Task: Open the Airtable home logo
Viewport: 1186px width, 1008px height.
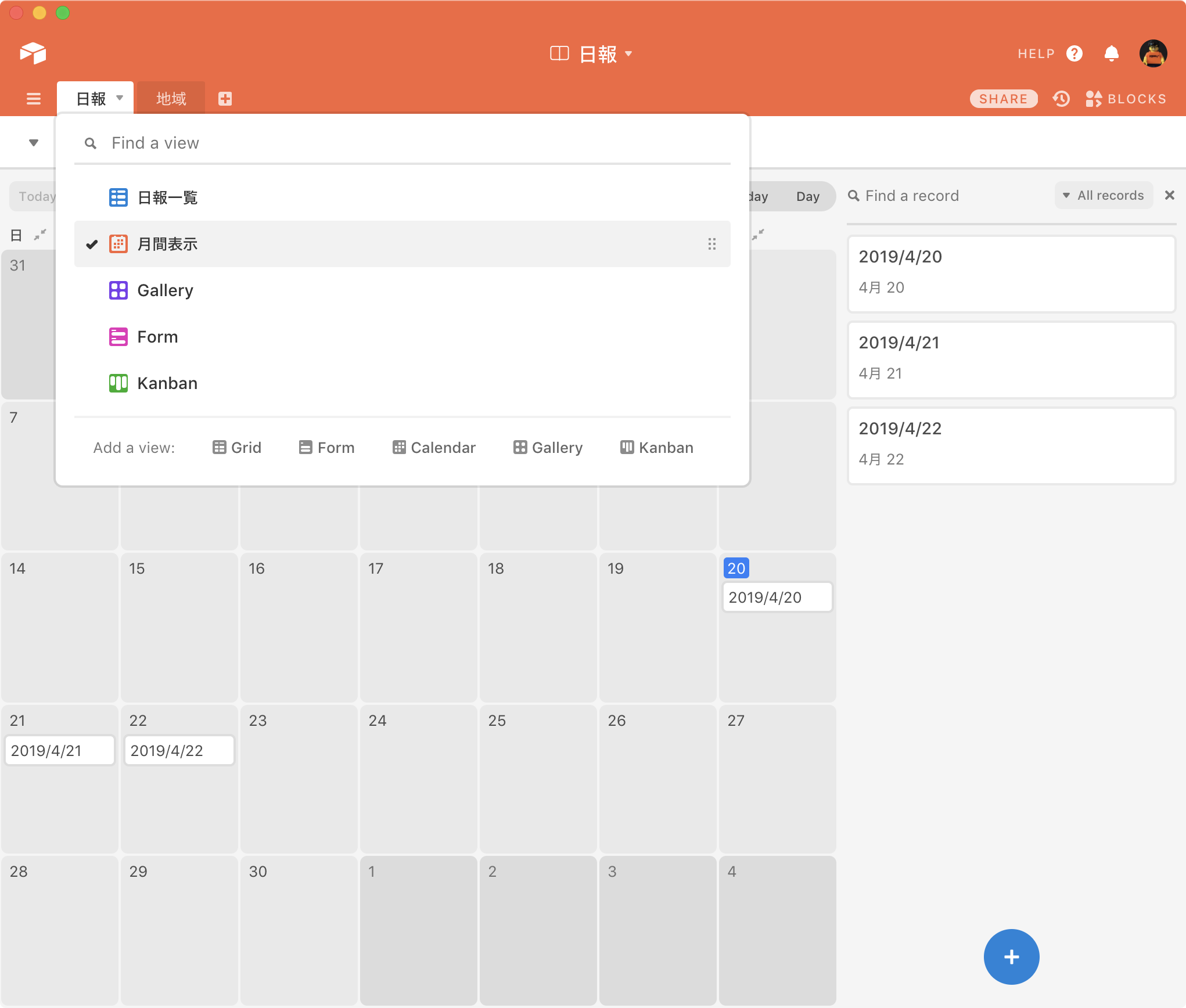Action: click(33, 53)
